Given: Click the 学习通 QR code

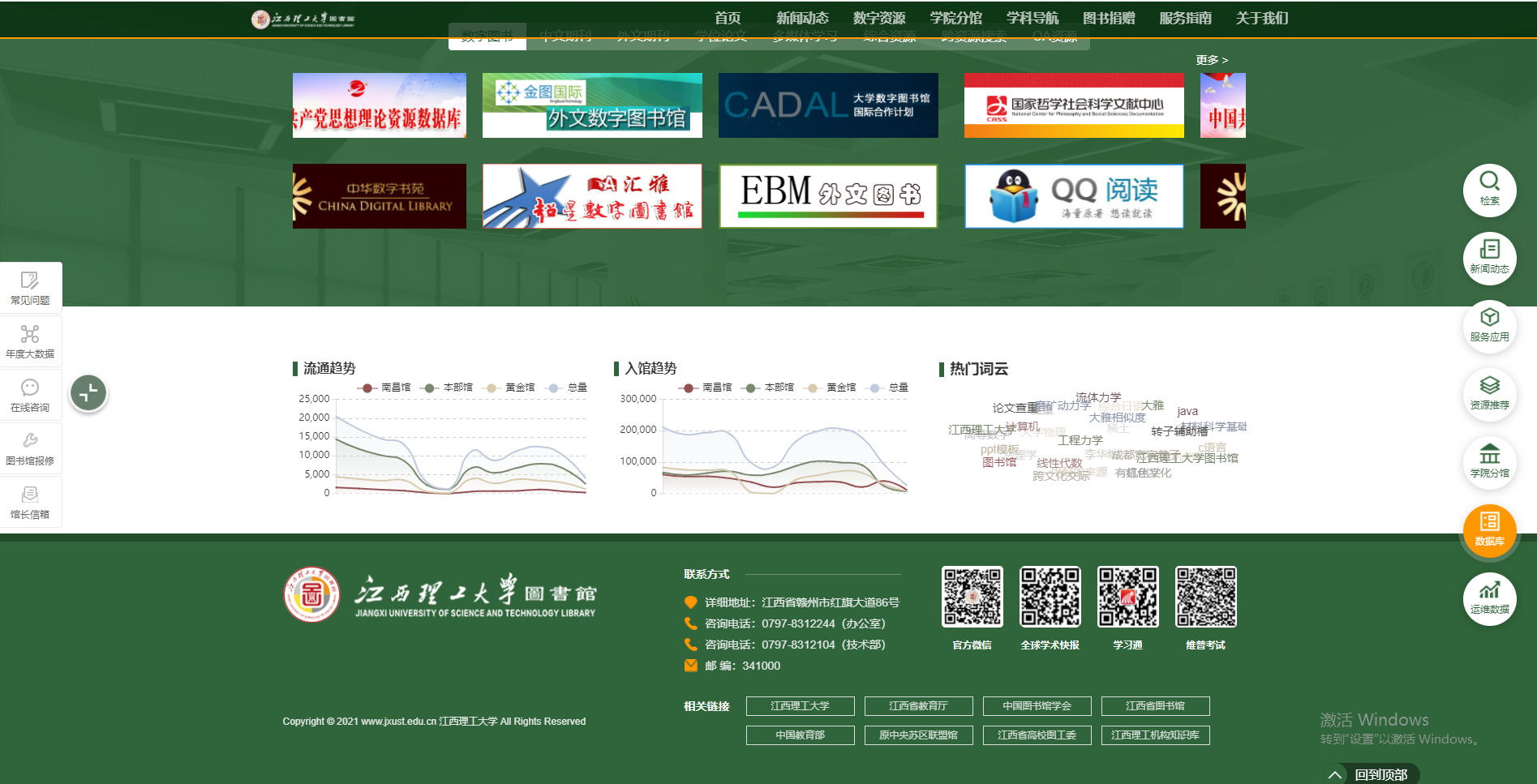Looking at the screenshot, I should tap(1128, 597).
